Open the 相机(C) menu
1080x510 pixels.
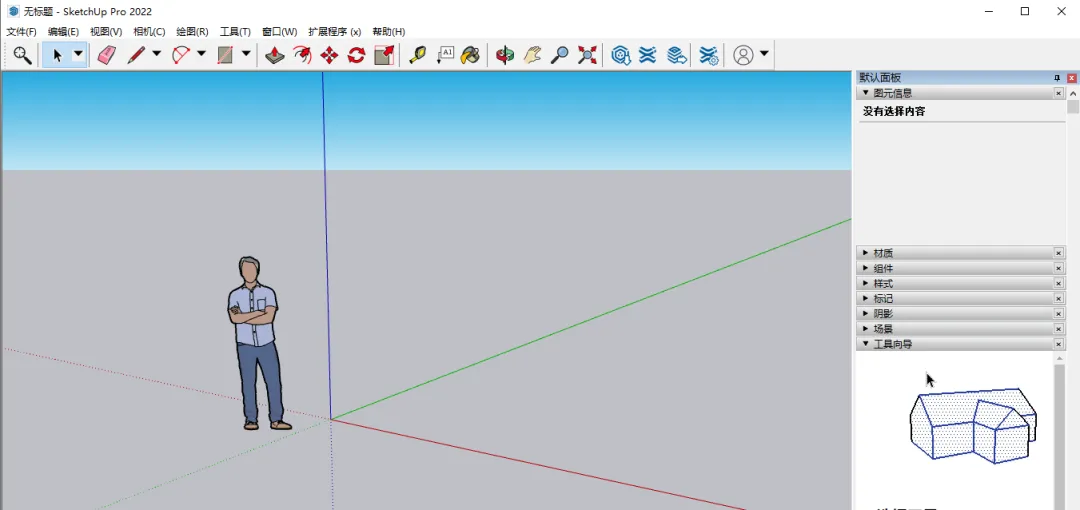click(x=149, y=32)
